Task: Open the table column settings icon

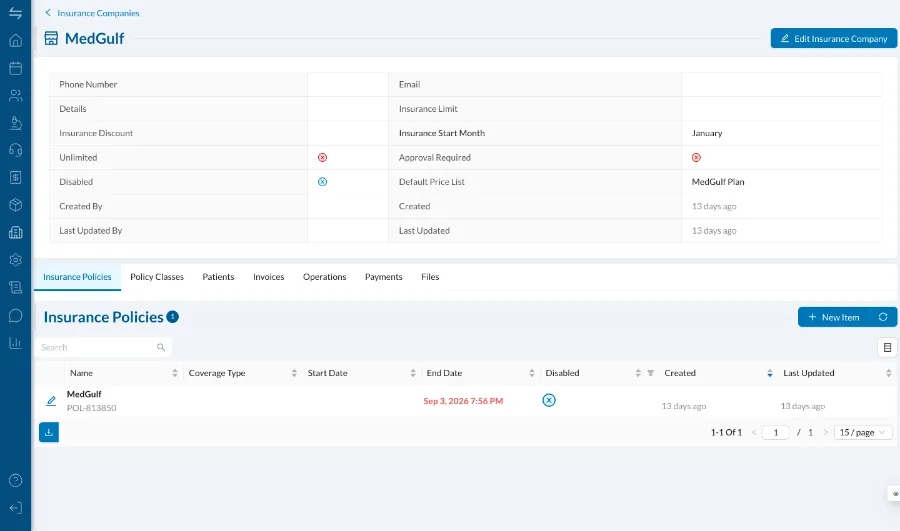Action: 887,347
